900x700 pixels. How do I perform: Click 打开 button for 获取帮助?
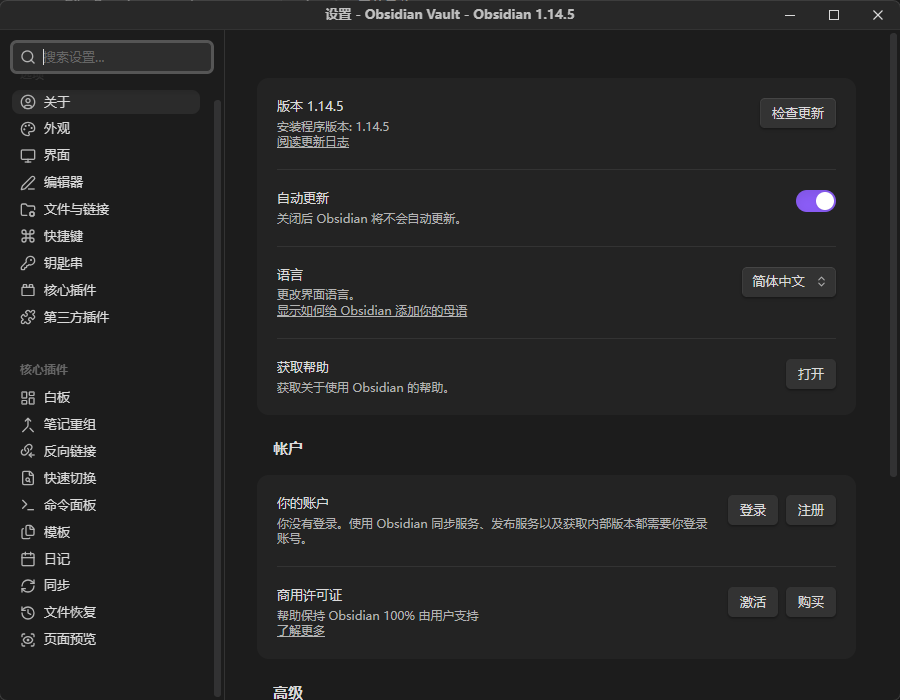810,374
